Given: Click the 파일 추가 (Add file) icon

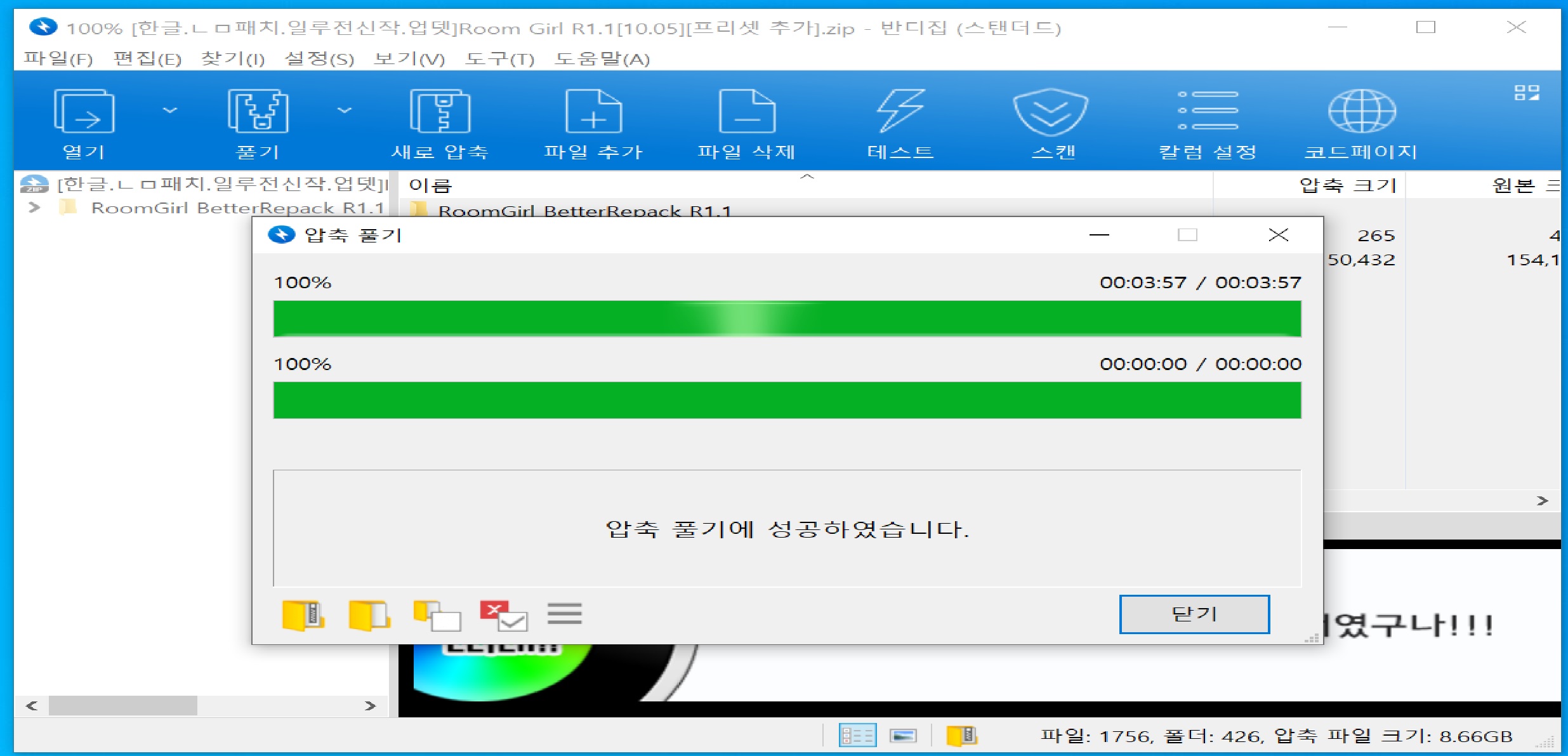Looking at the screenshot, I should 593,112.
